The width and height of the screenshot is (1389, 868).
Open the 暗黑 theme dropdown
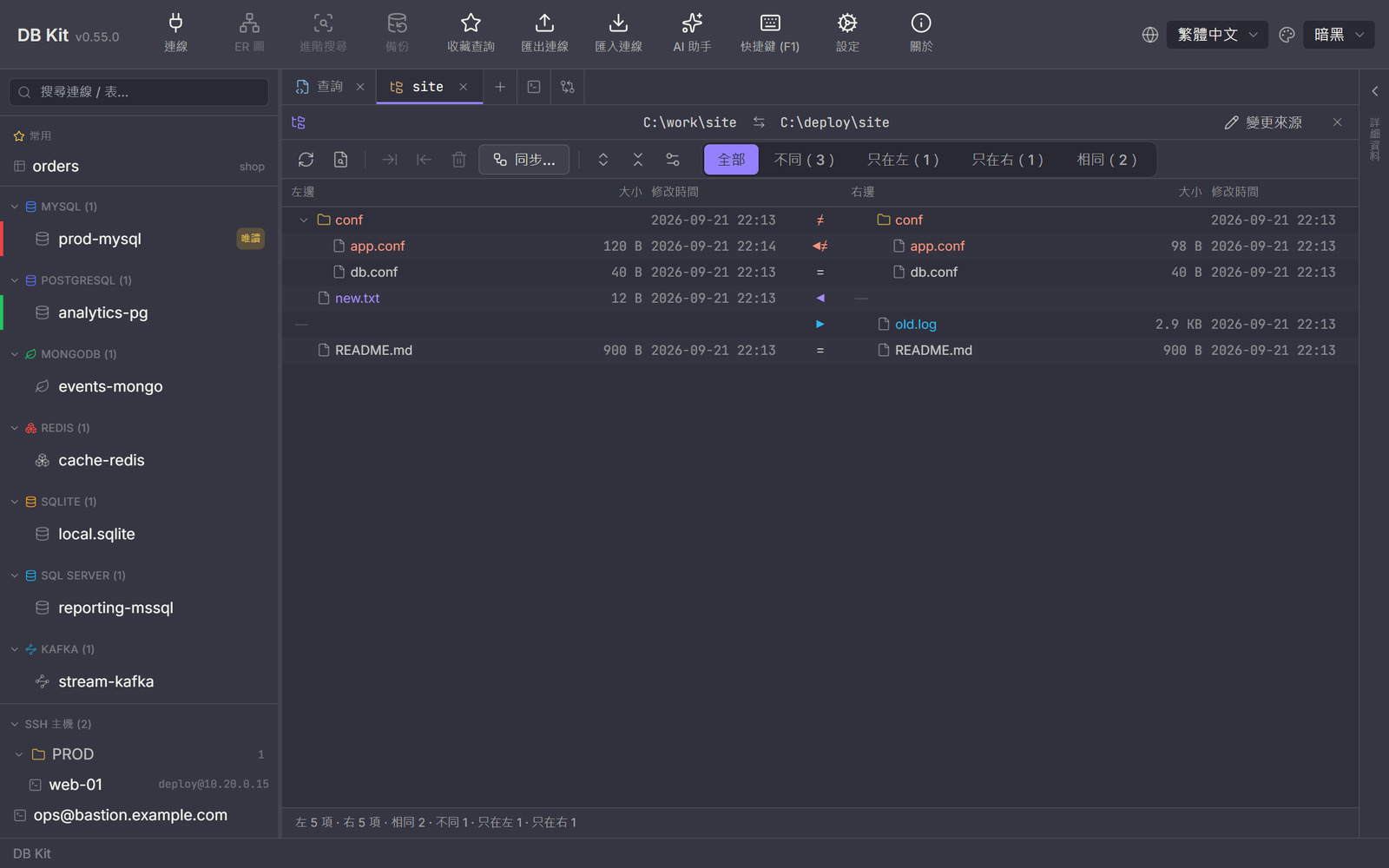click(1339, 35)
